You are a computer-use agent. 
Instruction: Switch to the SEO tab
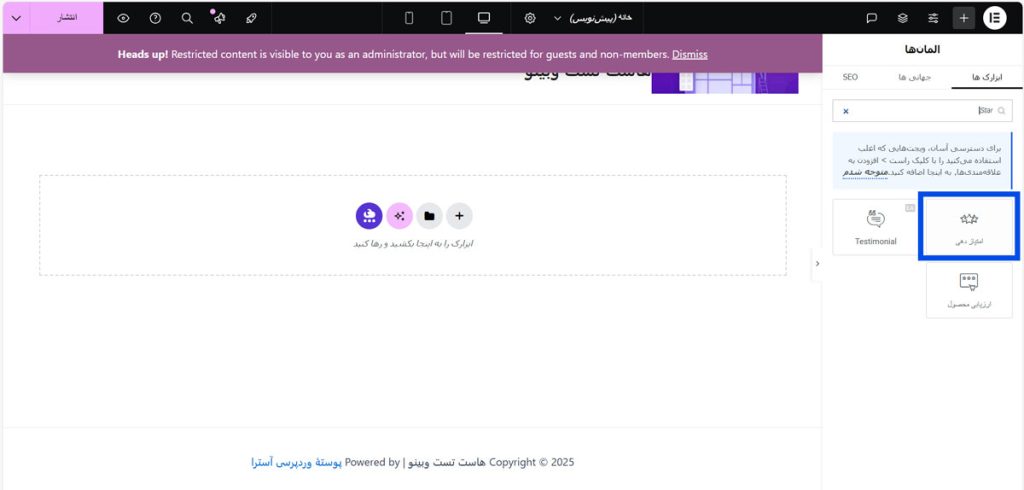(850, 77)
